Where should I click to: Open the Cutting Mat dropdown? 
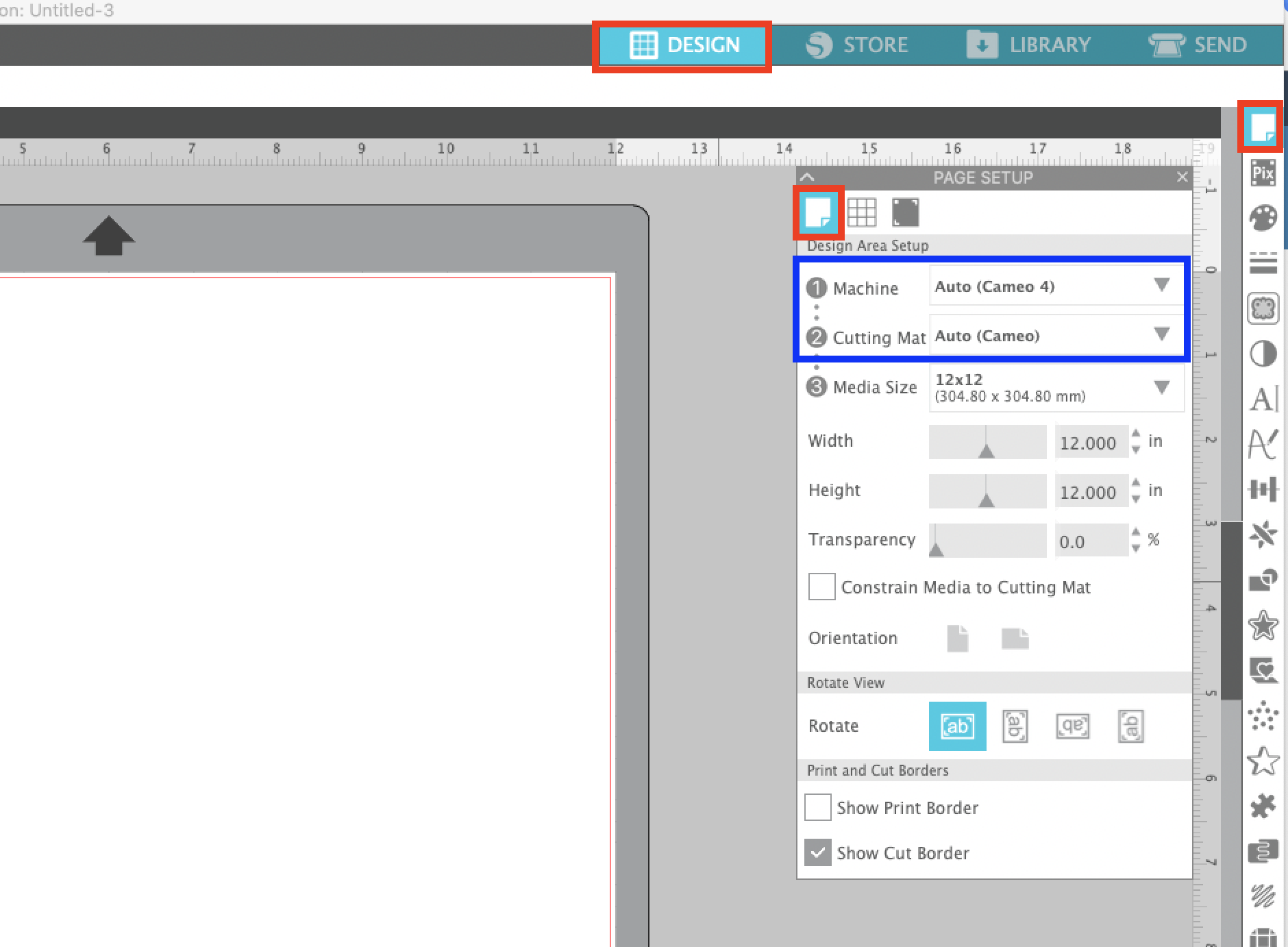click(1161, 335)
